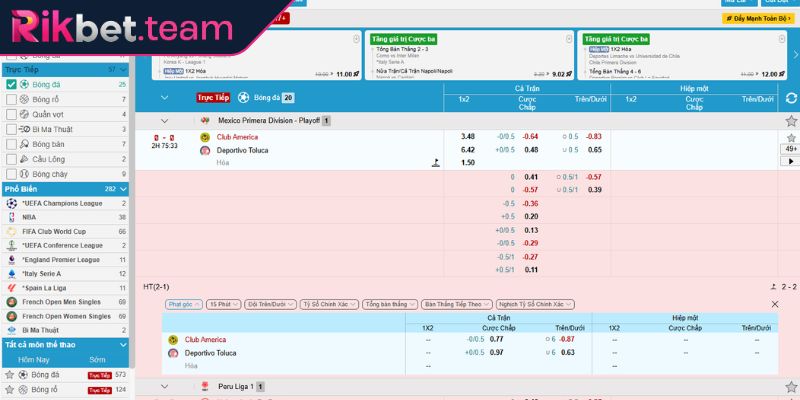Close the corner markets panel
The image size is (800, 400).
click(x=774, y=303)
